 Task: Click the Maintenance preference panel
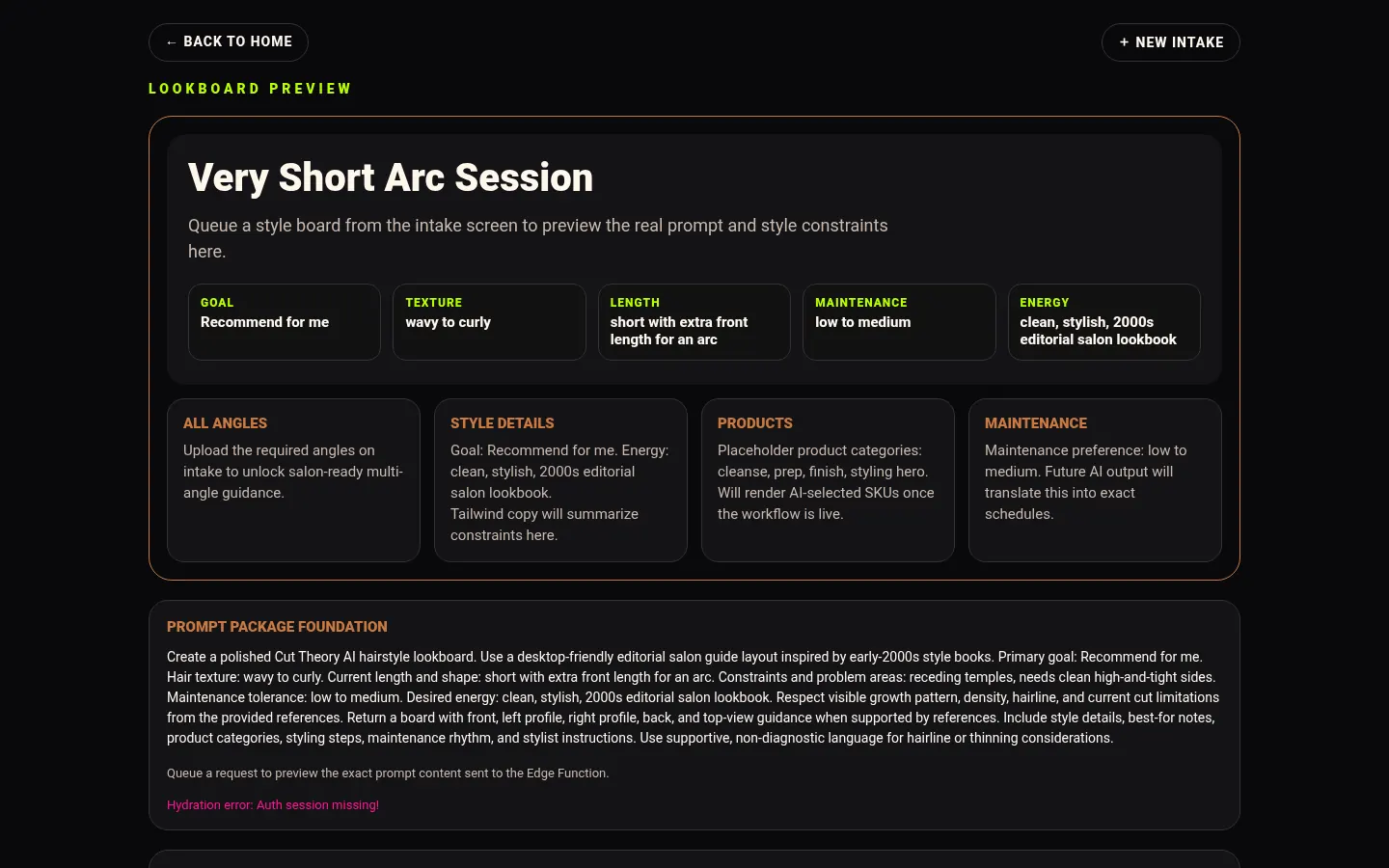[1095, 480]
